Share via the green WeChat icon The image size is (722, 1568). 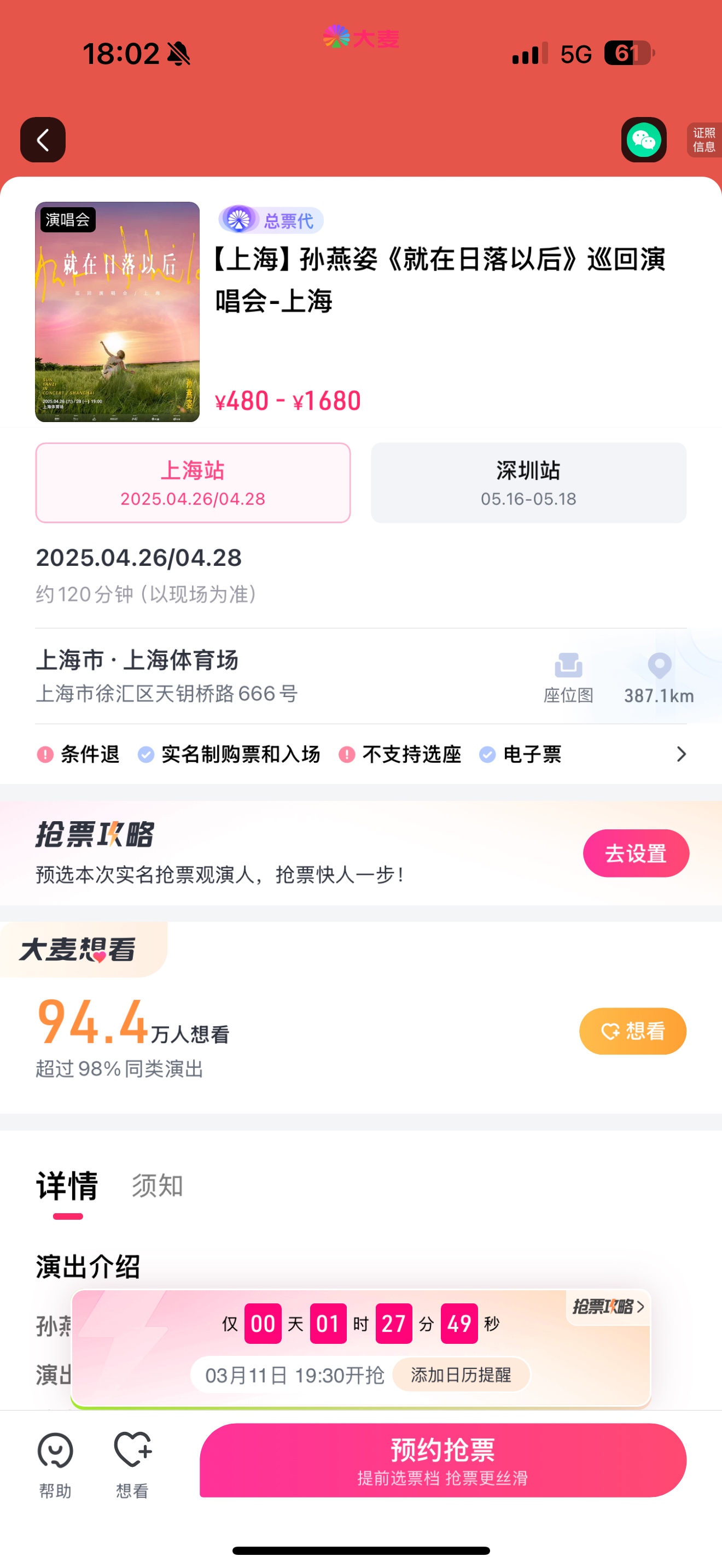coord(643,140)
